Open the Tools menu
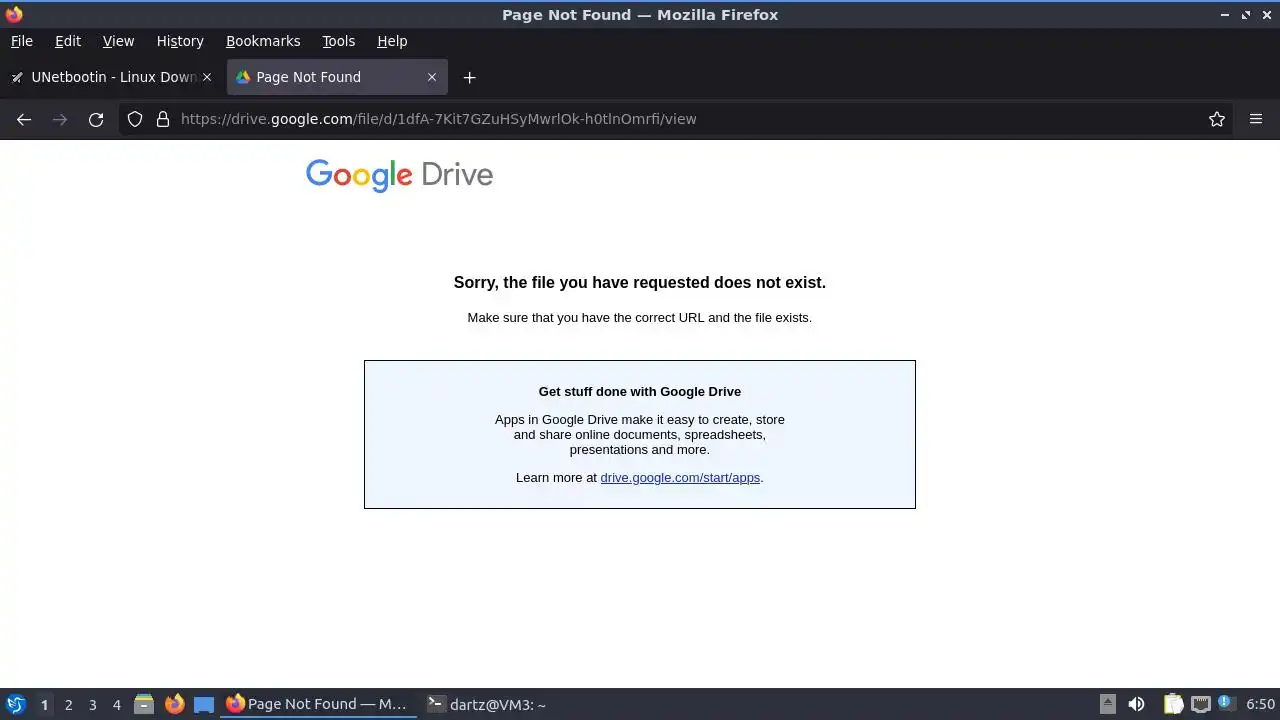 pyautogui.click(x=338, y=41)
